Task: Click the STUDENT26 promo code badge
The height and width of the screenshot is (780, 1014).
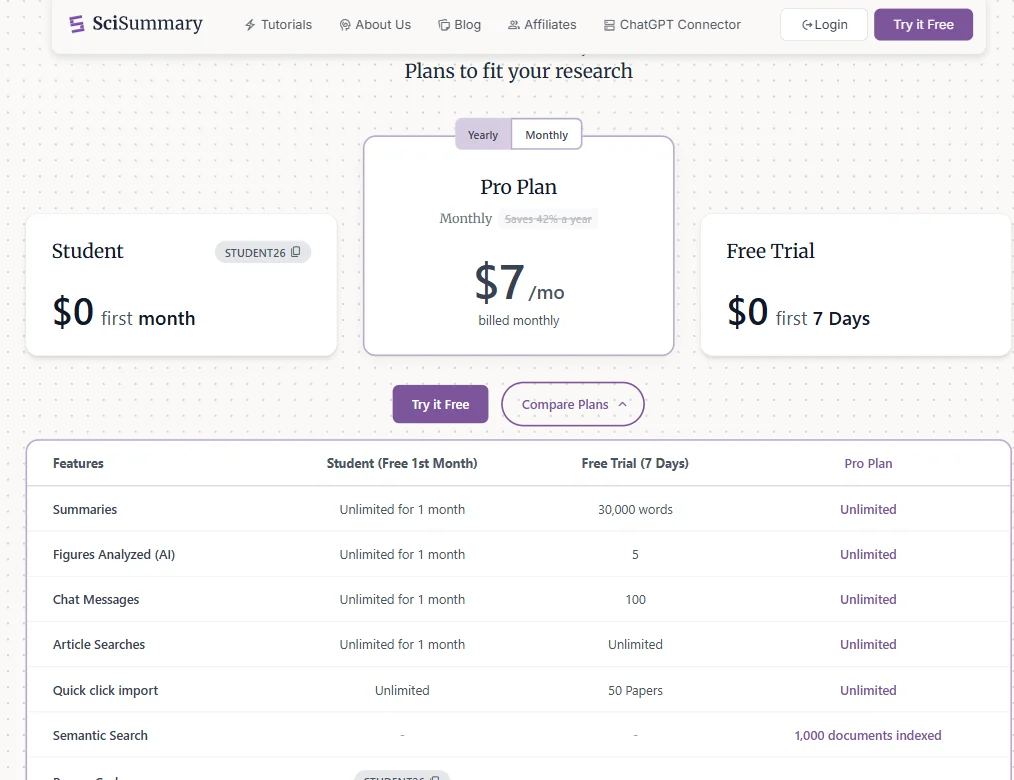Action: coord(263,252)
